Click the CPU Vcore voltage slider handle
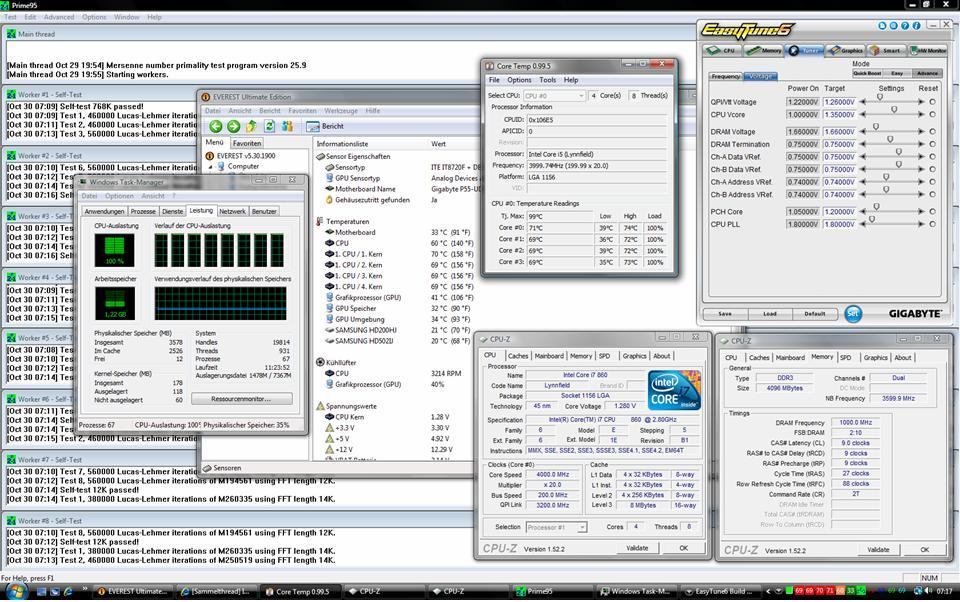The width and height of the screenshot is (960, 602). [894, 110]
